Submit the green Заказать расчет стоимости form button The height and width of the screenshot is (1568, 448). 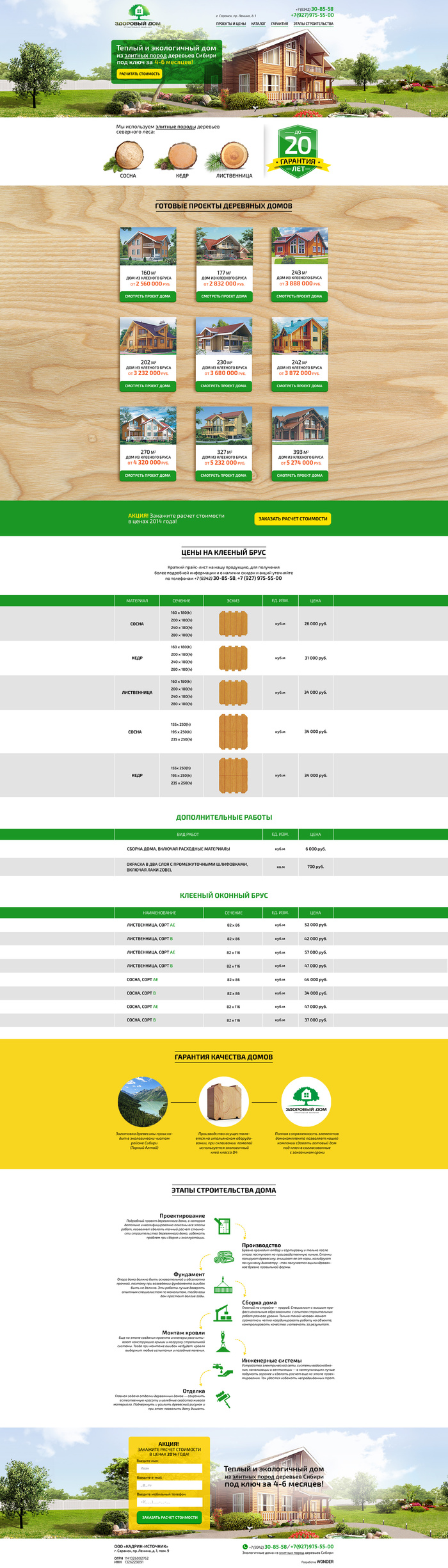click(170, 1517)
